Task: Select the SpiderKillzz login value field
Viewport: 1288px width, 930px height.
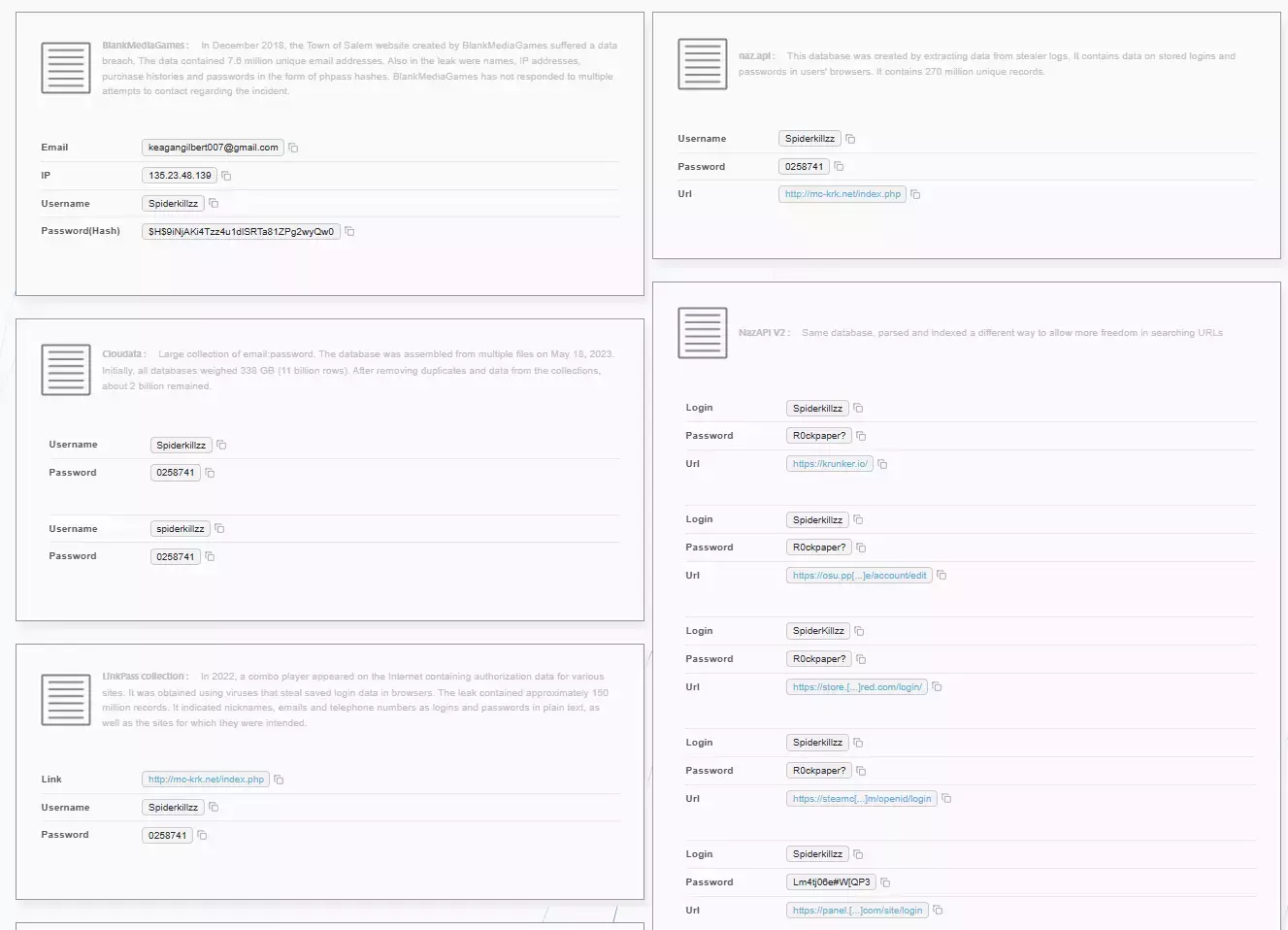Action: pyautogui.click(x=818, y=631)
